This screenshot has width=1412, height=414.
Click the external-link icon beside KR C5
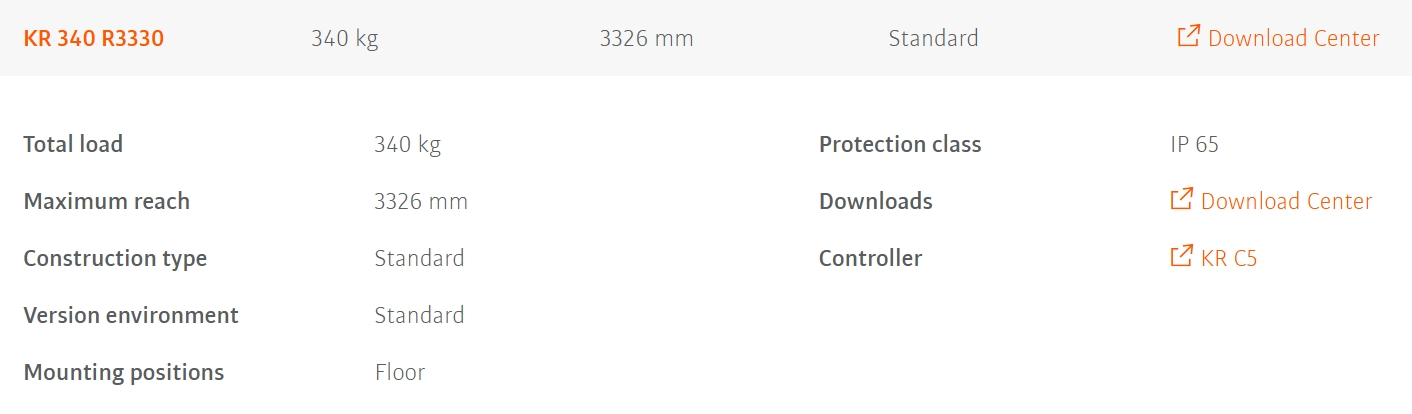pyautogui.click(x=1181, y=256)
